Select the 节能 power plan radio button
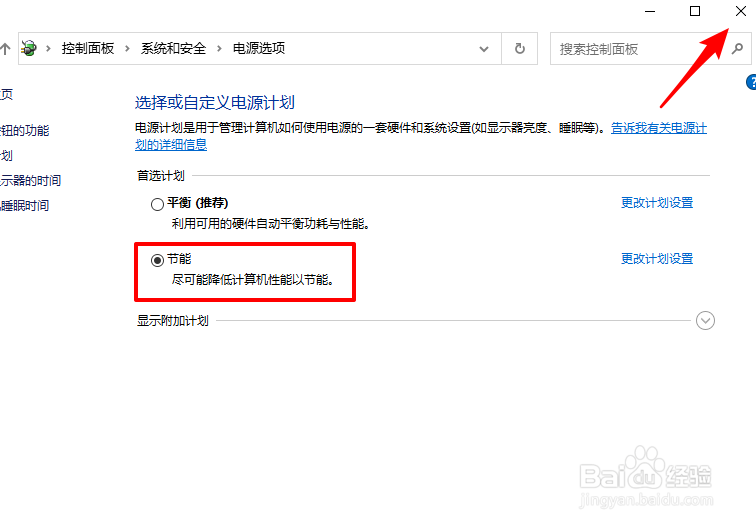The image size is (756, 527). tap(157, 260)
